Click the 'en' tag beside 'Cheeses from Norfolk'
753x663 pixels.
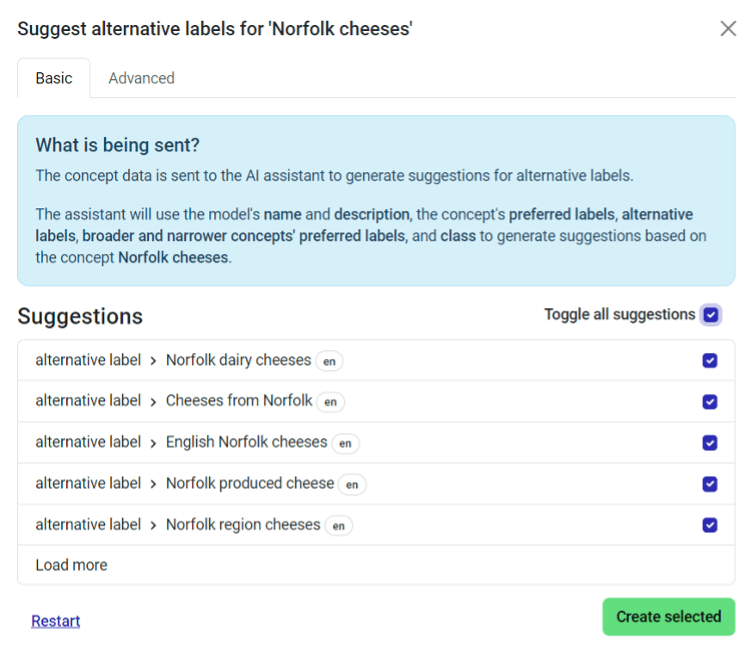click(x=331, y=403)
